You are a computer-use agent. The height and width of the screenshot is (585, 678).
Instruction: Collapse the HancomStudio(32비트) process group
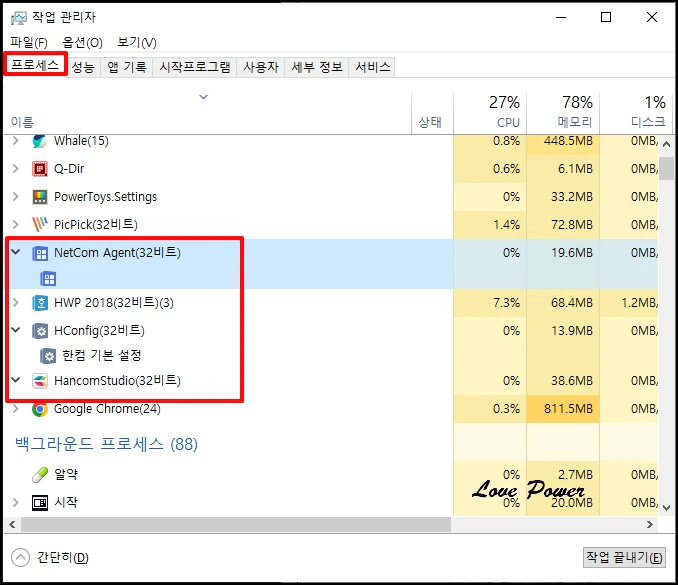click(x=16, y=380)
